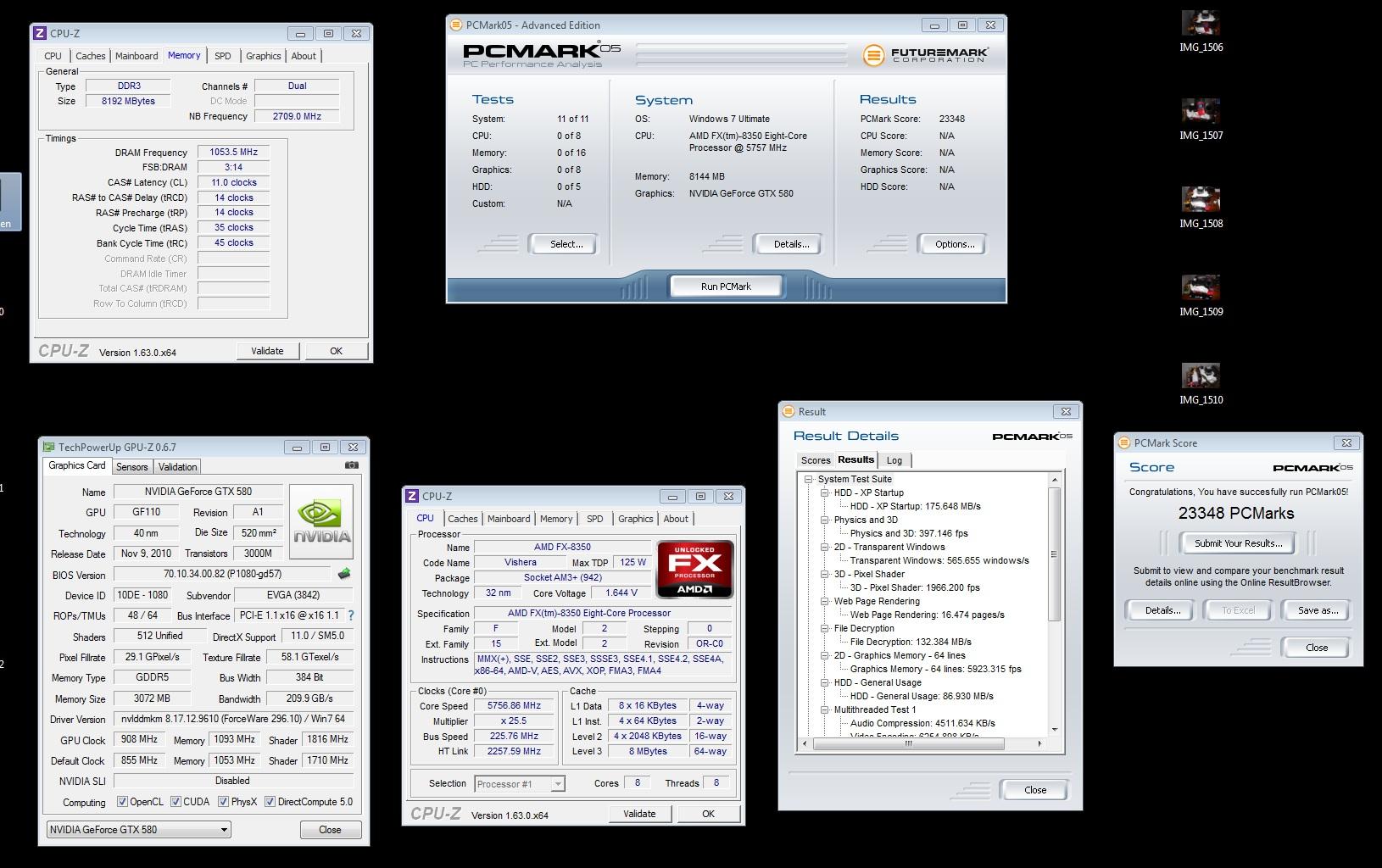Switch to SPD tab in CPU-Z Memory window

[222, 56]
